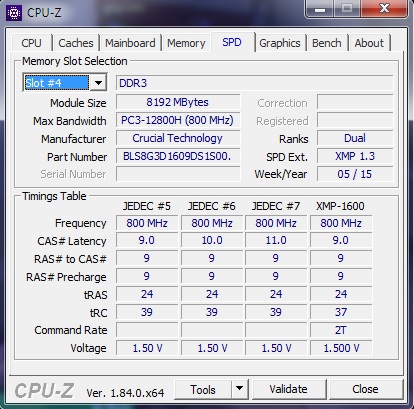Click the 2T Command Rate value

click(341, 330)
